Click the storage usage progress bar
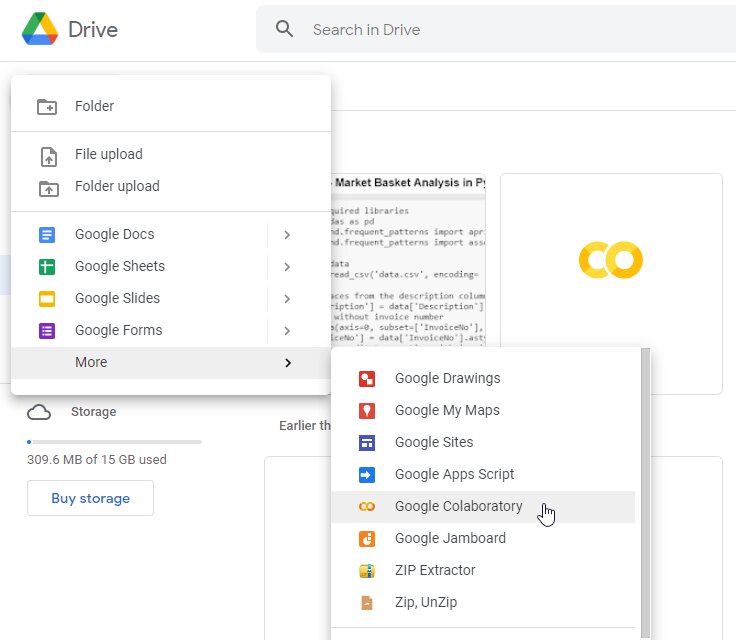 (114, 441)
